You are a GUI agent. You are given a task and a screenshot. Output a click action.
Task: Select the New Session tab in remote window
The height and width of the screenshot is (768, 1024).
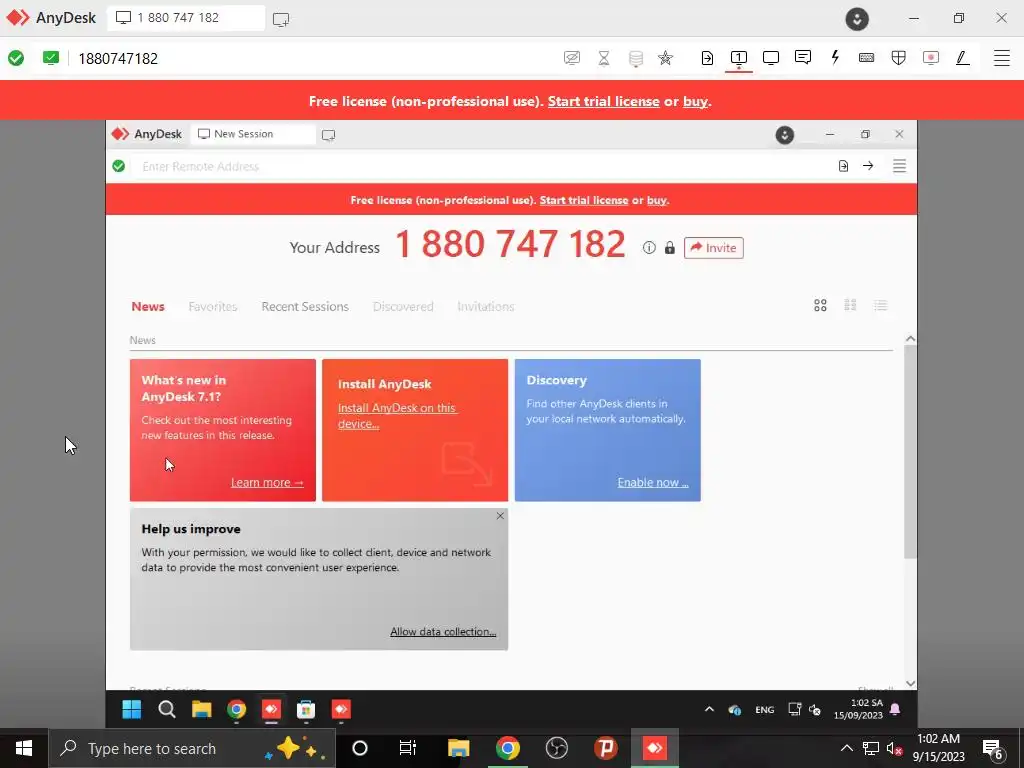(253, 134)
